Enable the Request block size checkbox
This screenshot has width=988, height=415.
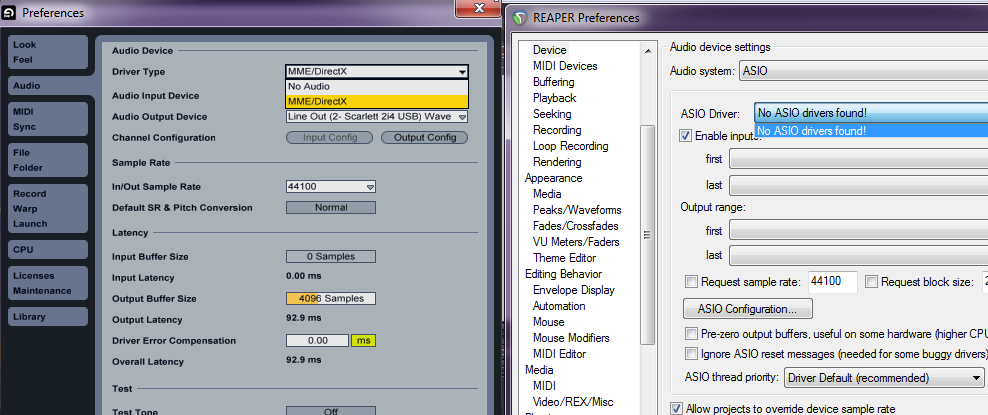pos(871,282)
